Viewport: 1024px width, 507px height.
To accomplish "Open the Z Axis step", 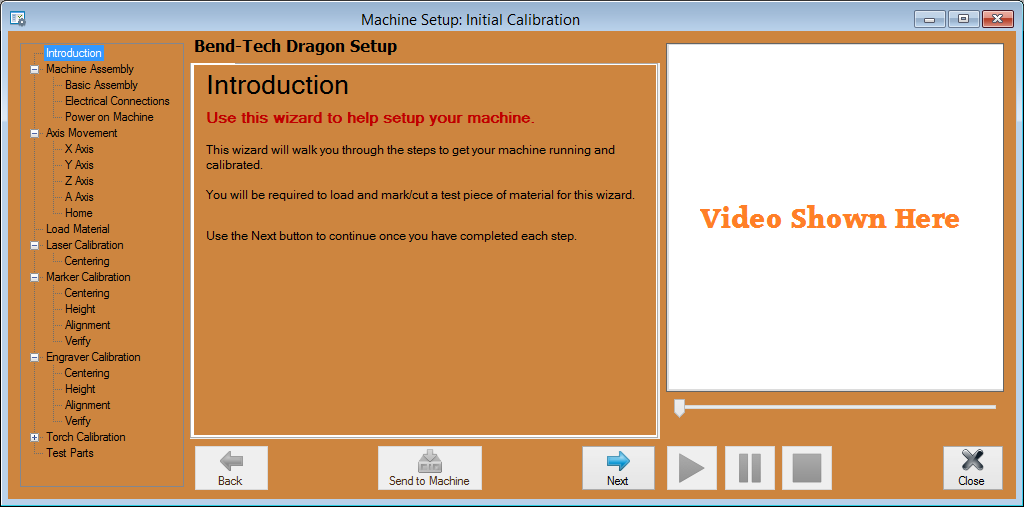I will (x=79, y=181).
